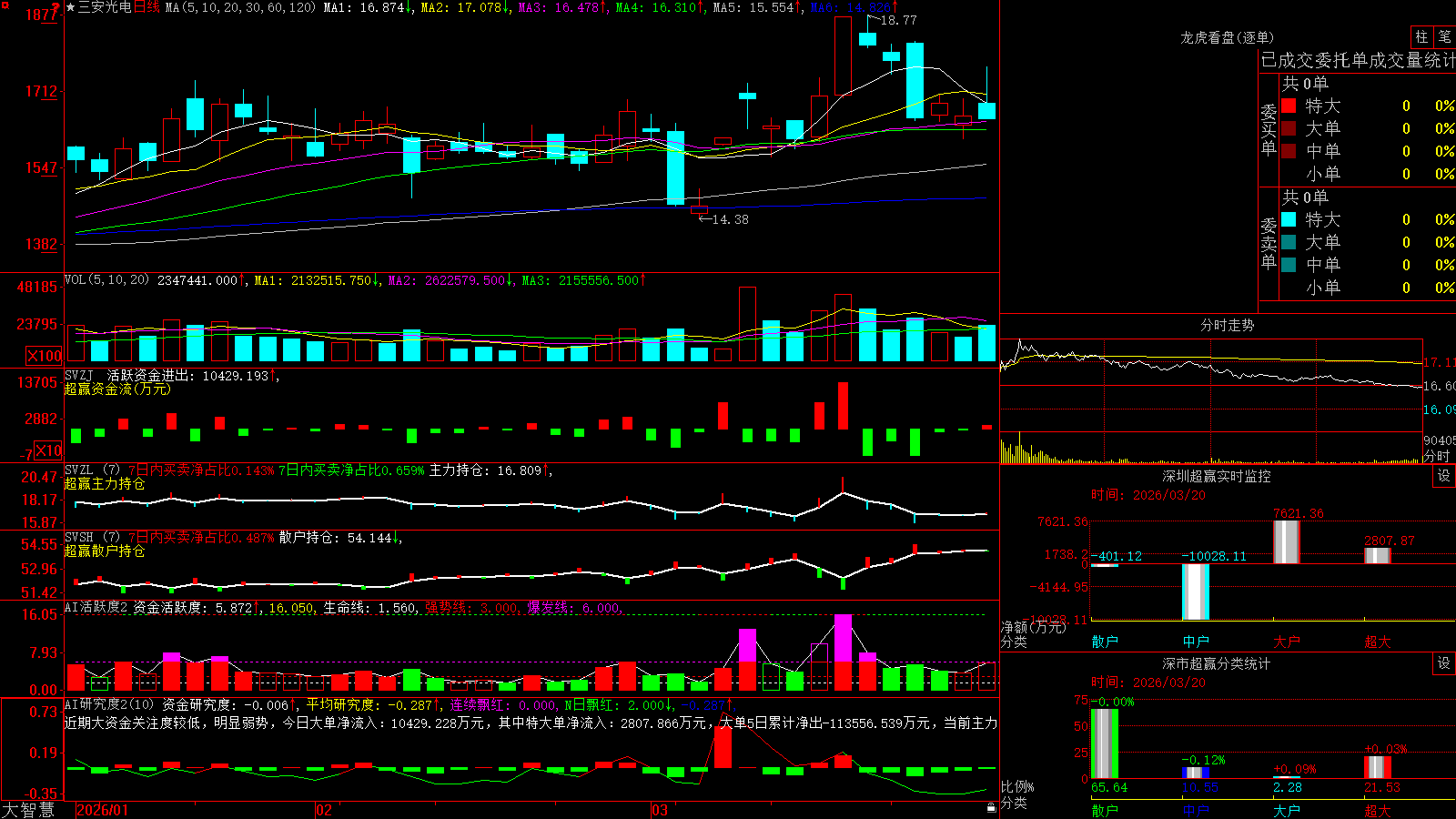Click the 17.11 price in 分时走势
Viewport: 1456px width, 819px height.
tap(1439, 362)
